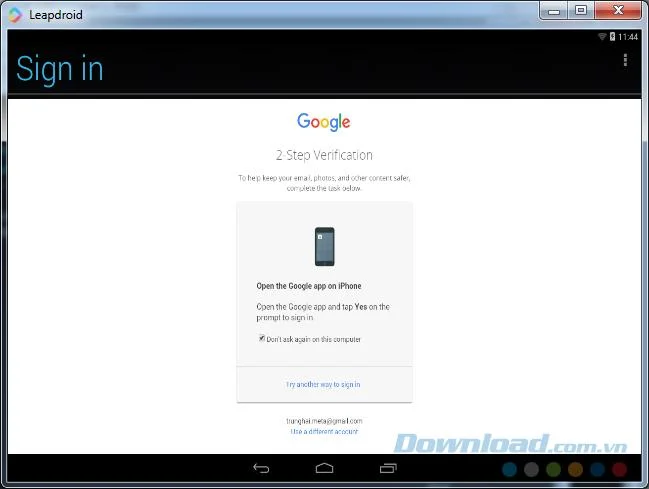Image resolution: width=649 pixels, height=489 pixels.
Task: Click the battery status icon
Action: pyautogui.click(x=612, y=37)
